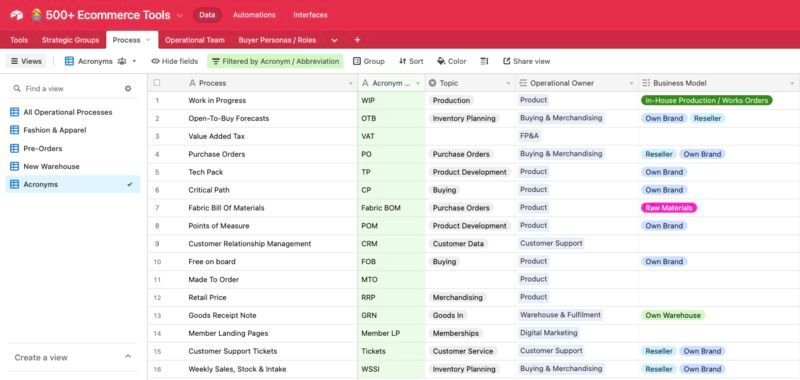
Task: Click the "Warehouse & Fulfilment" owner cell
Action: coord(577,315)
